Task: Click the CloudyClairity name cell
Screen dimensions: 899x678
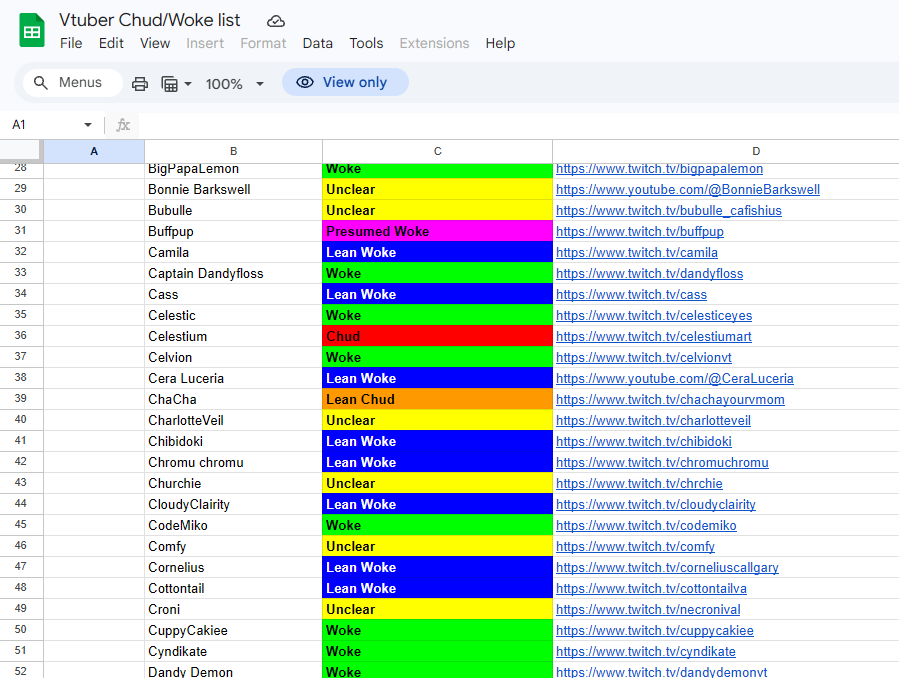Action: point(233,504)
